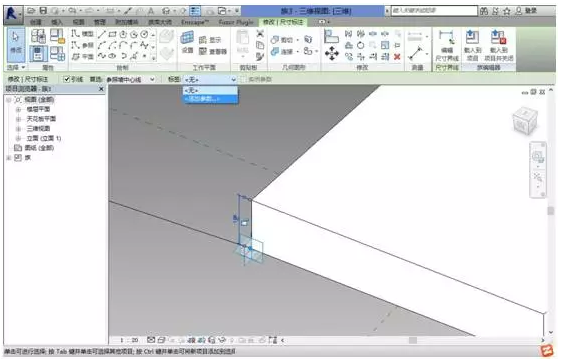Select the Align tool in Modify panel
The width and height of the screenshot is (563, 364).
pyautogui.click(x=331, y=37)
